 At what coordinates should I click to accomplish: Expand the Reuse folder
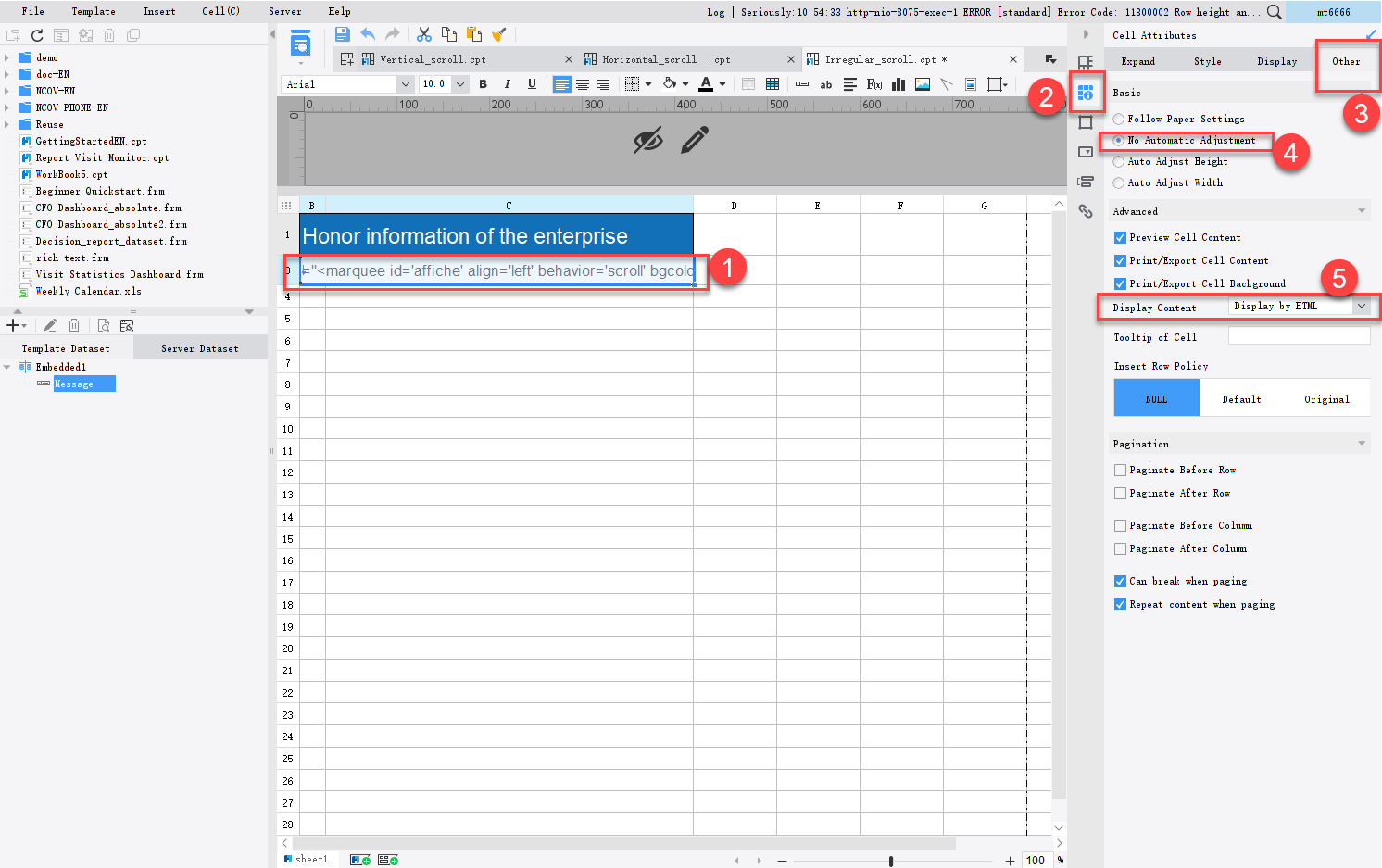[x=7, y=124]
